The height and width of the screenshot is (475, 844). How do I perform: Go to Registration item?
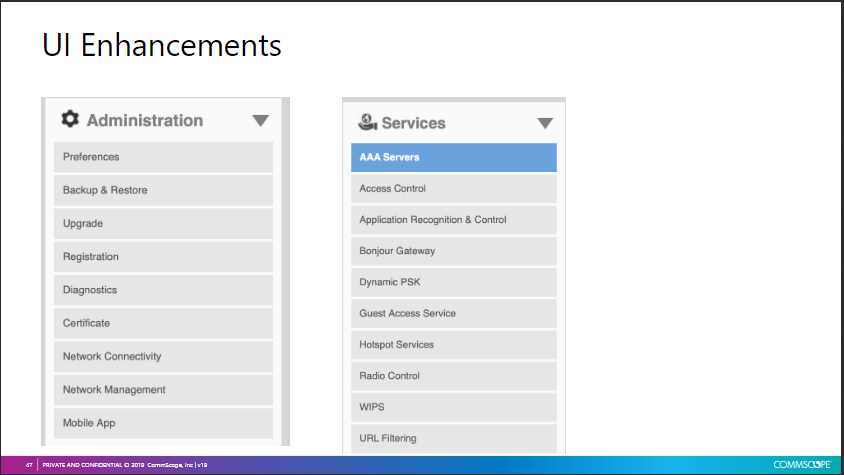pyautogui.click(x=163, y=257)
